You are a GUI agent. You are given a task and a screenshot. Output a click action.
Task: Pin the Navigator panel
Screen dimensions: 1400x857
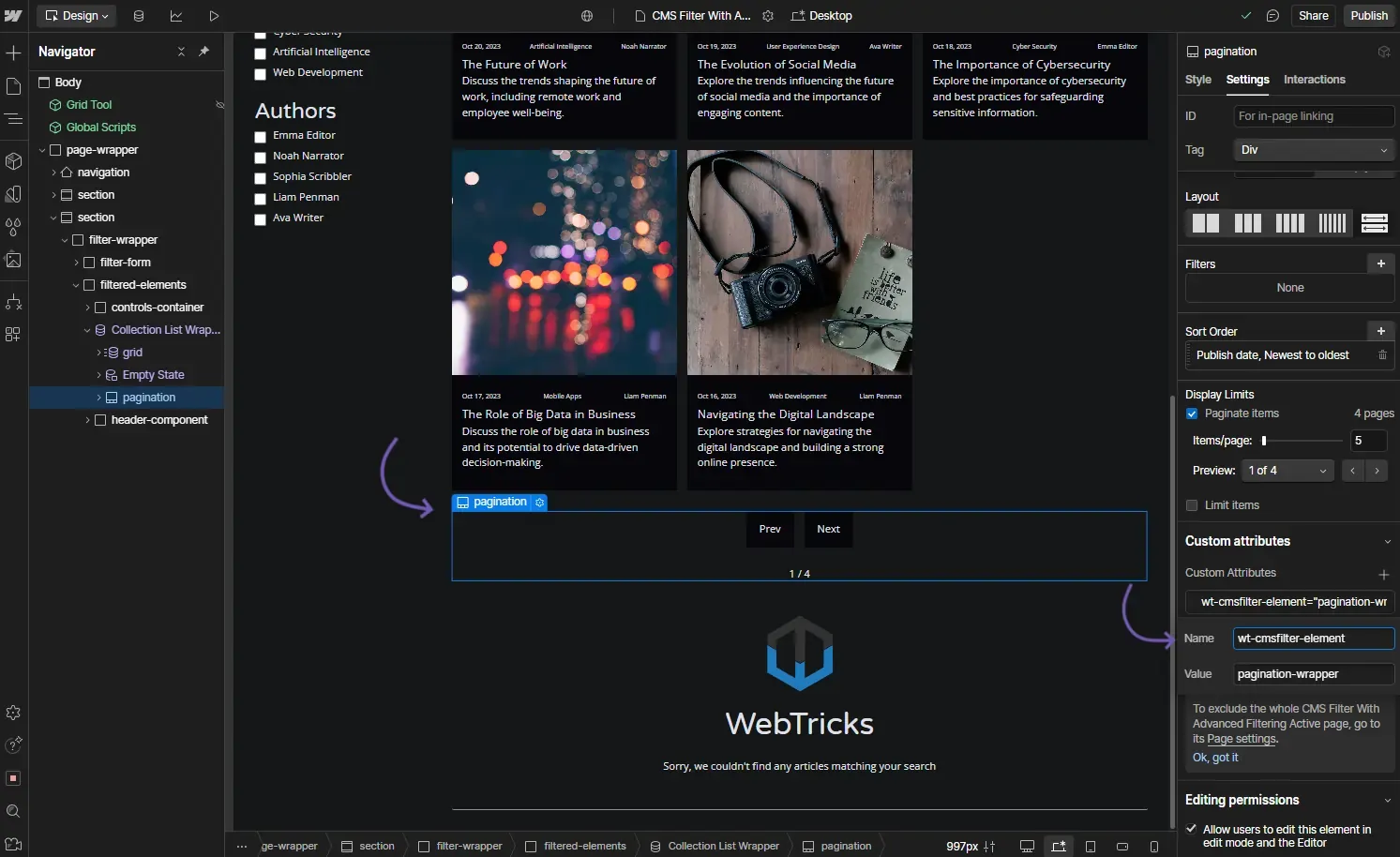(x=203, y=52)
